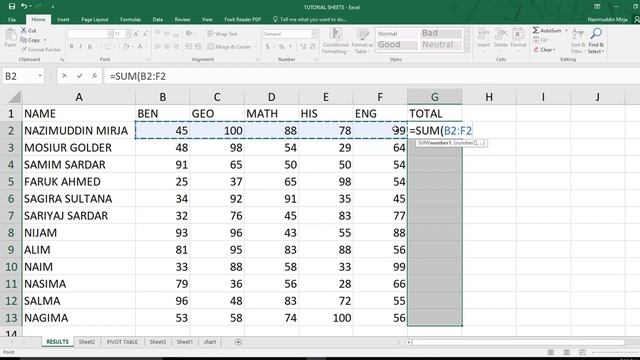
Task: Confirm the formula with the check mark
Action: [x=80, y=76]
